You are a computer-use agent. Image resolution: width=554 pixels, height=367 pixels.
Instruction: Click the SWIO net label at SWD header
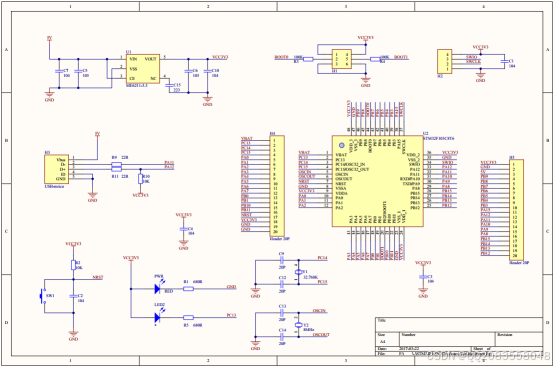point(472,57)
